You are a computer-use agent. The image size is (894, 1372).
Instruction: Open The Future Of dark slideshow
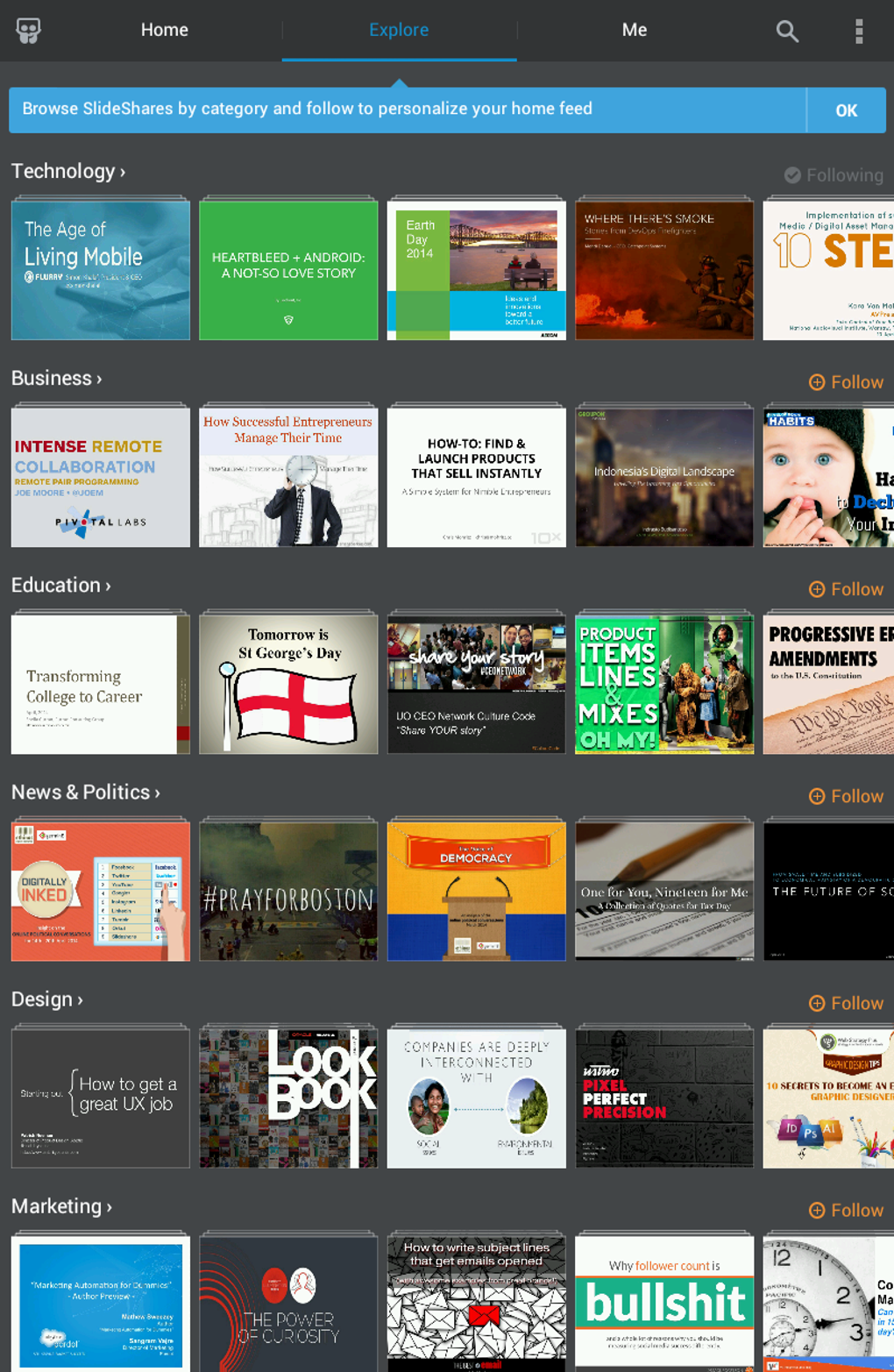(x=828, y=891)
